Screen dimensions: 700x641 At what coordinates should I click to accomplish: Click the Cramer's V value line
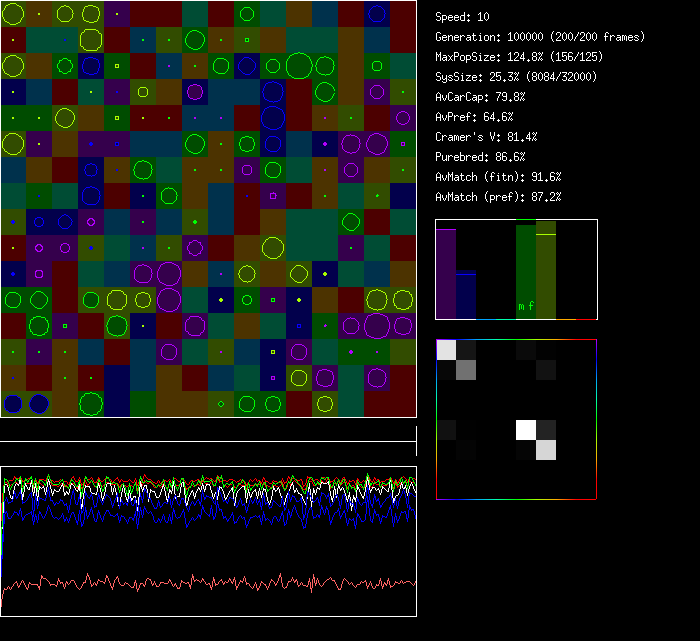click(486, 137)
